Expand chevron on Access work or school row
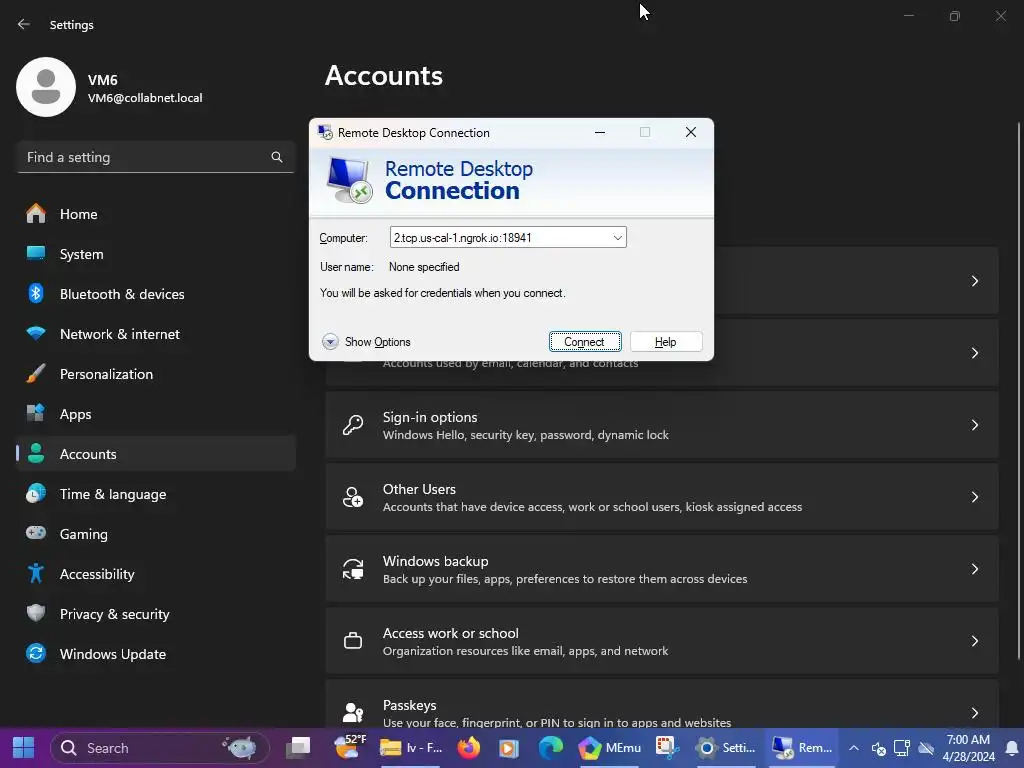 pyautogui.click(x=974, y=641)
